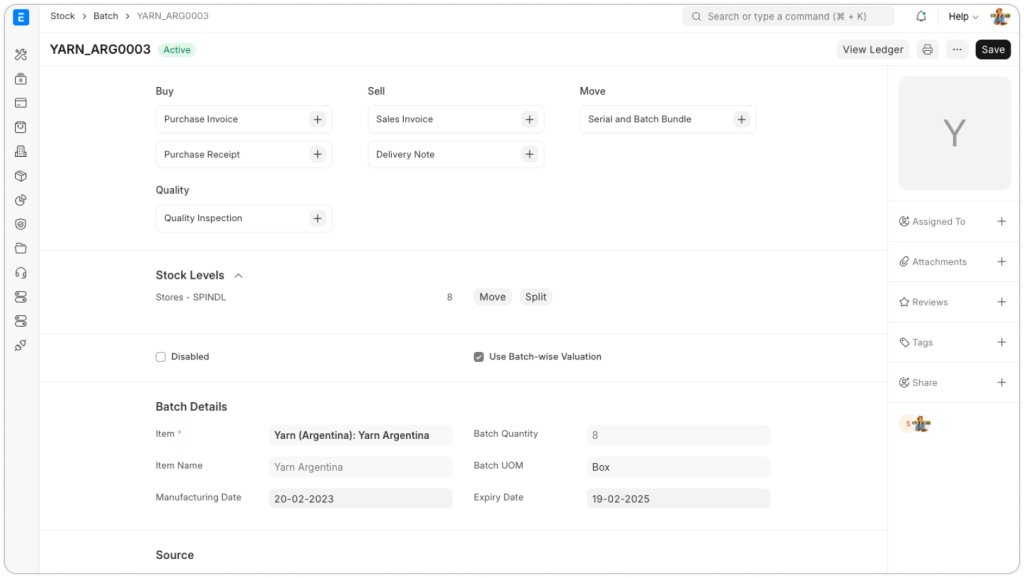1024x578 pixels.
Task: Open the Help dropdown menu
Action: [963, 17]
